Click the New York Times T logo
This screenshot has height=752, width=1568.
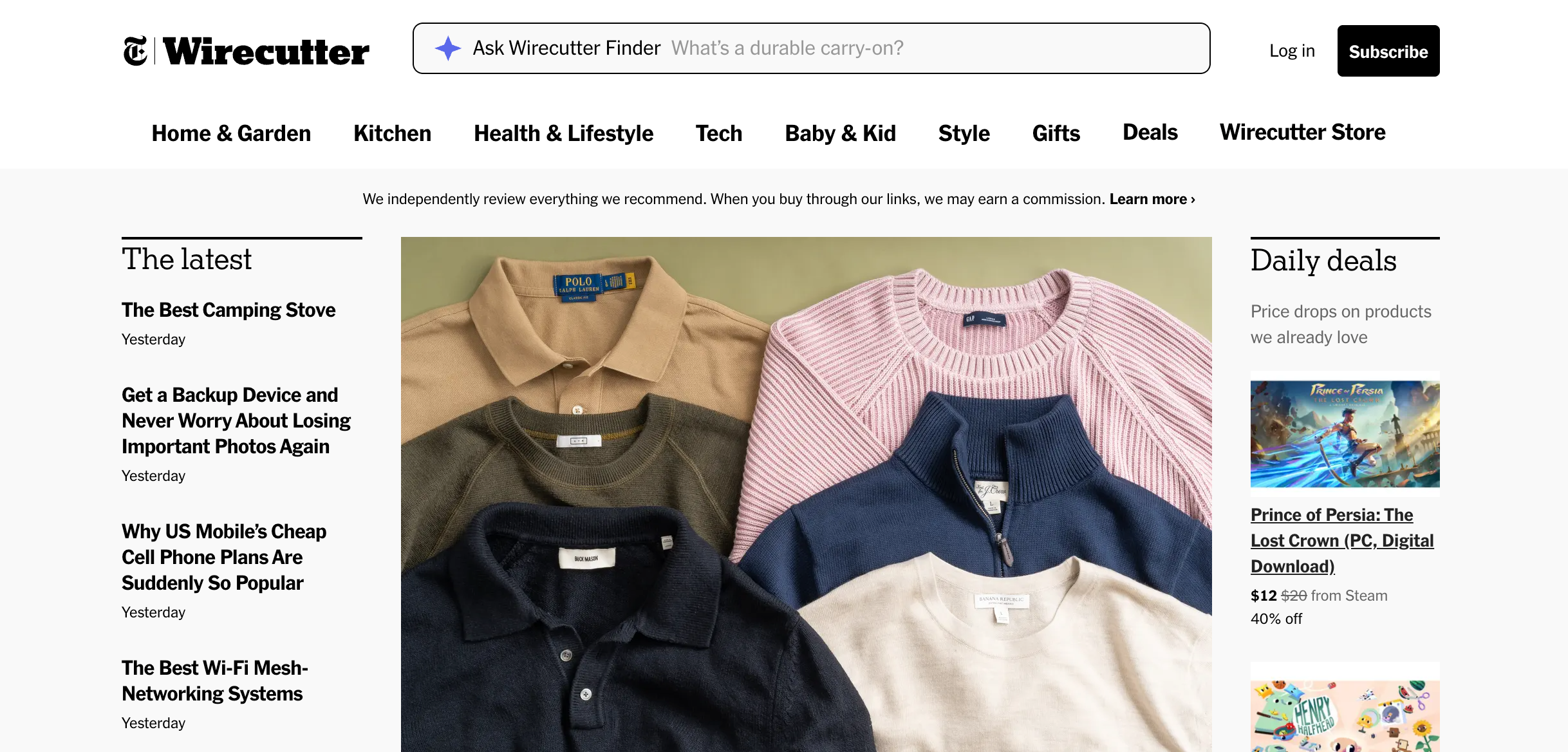pos(135,51)
